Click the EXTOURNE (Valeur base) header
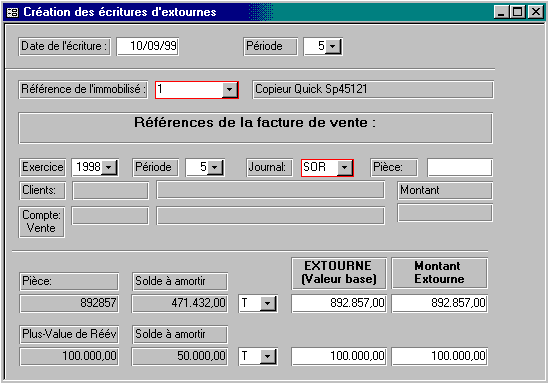The image size is (548, 383). 339,273
